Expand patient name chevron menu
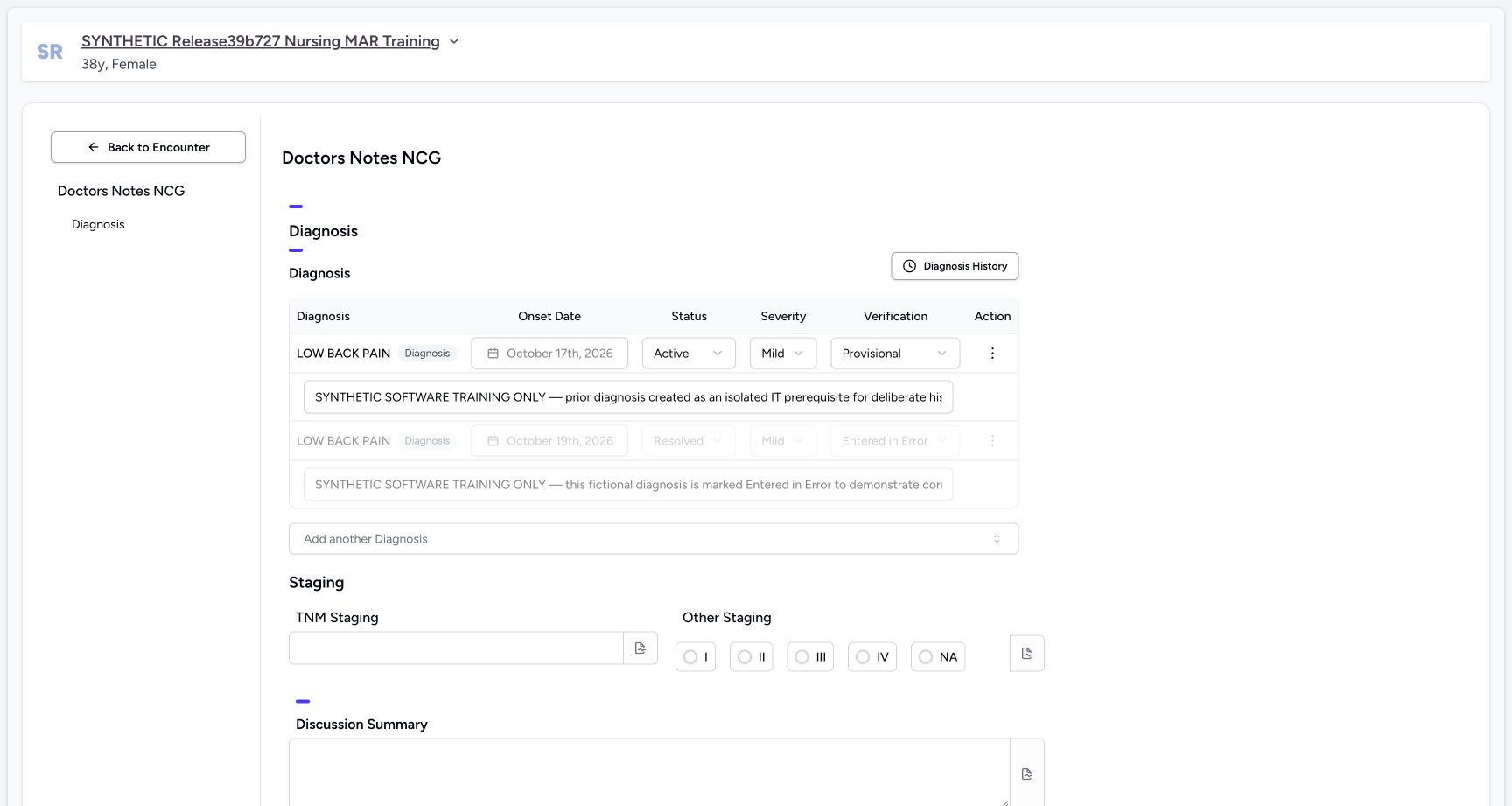The image size is (1512, 806). [454, 41]
